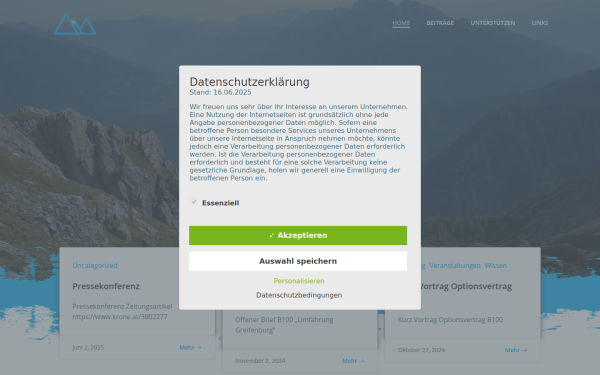
Task: Click Mehr link dated Oktober 27, 2024
Action: point(516,350)
